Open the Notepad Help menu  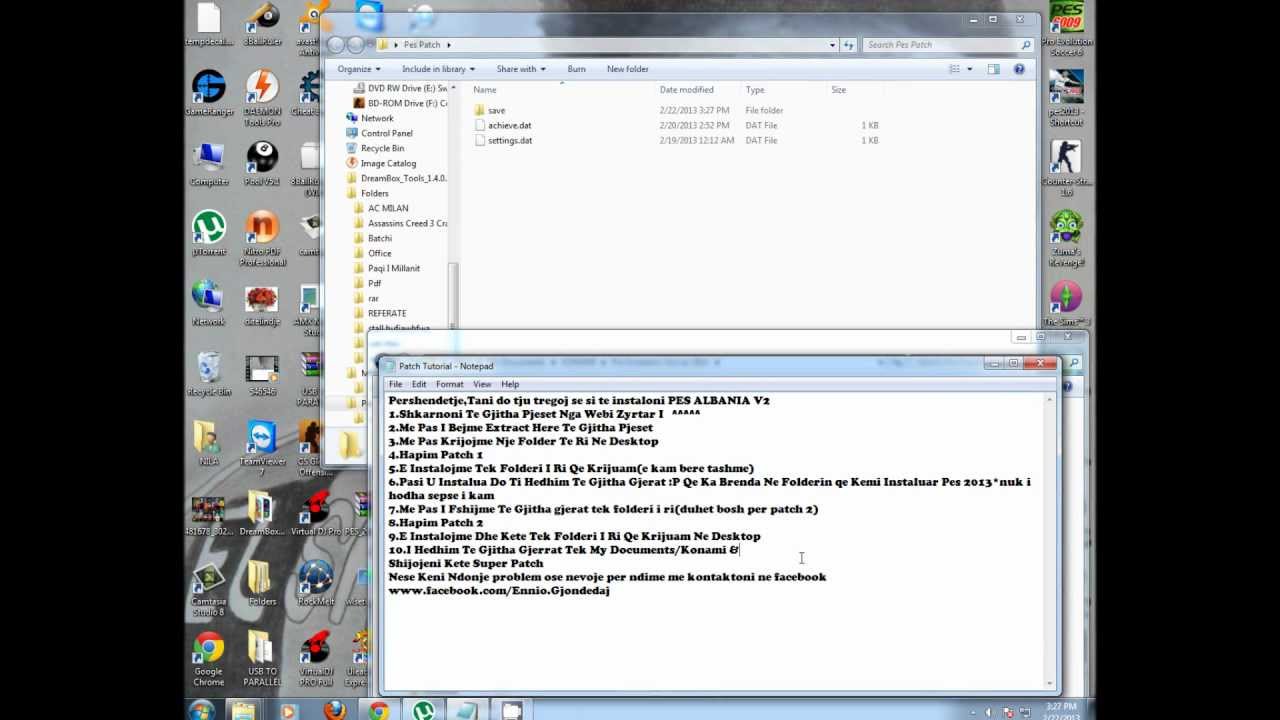click(510, 384)
